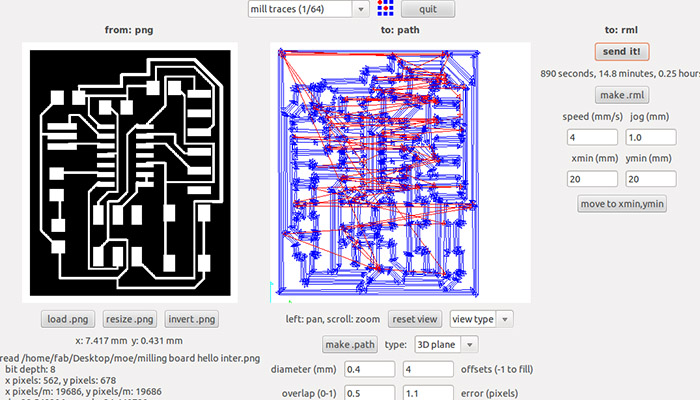The image size is (700, 400).
Task: Click the jog (mm) input field
Action: pos(650,138)
